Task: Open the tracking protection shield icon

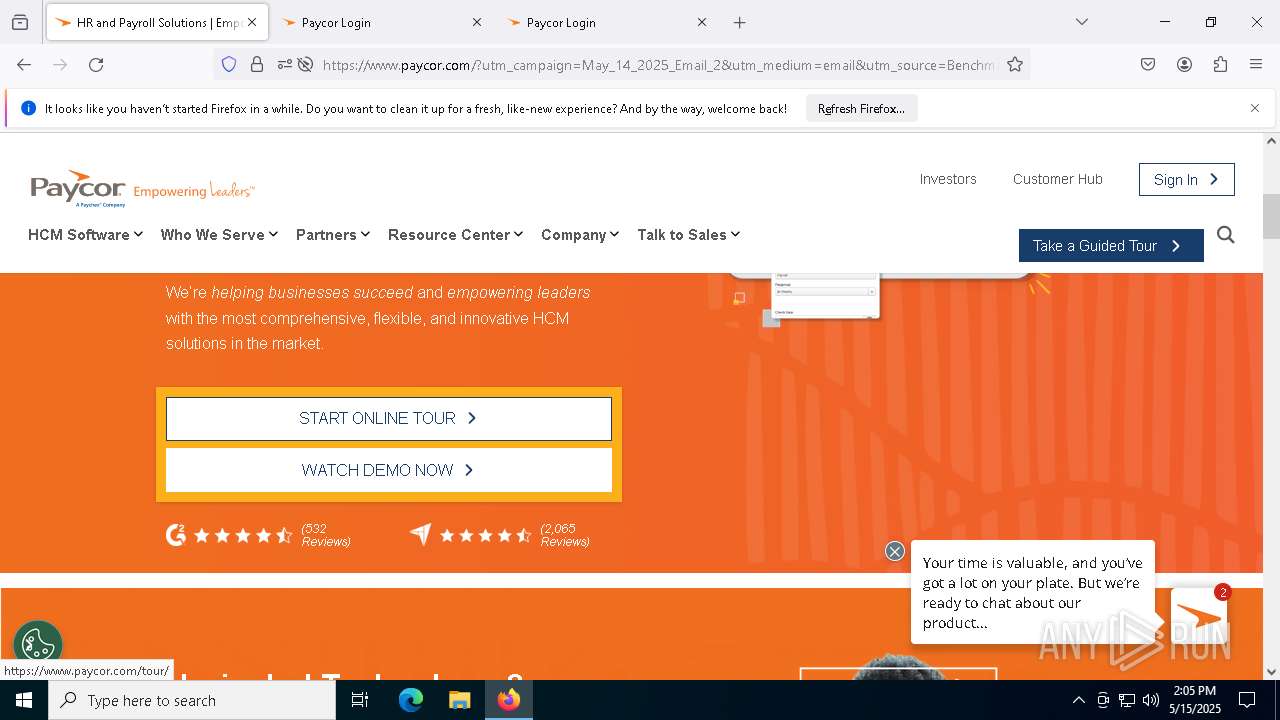Action: tap(229, 64)
